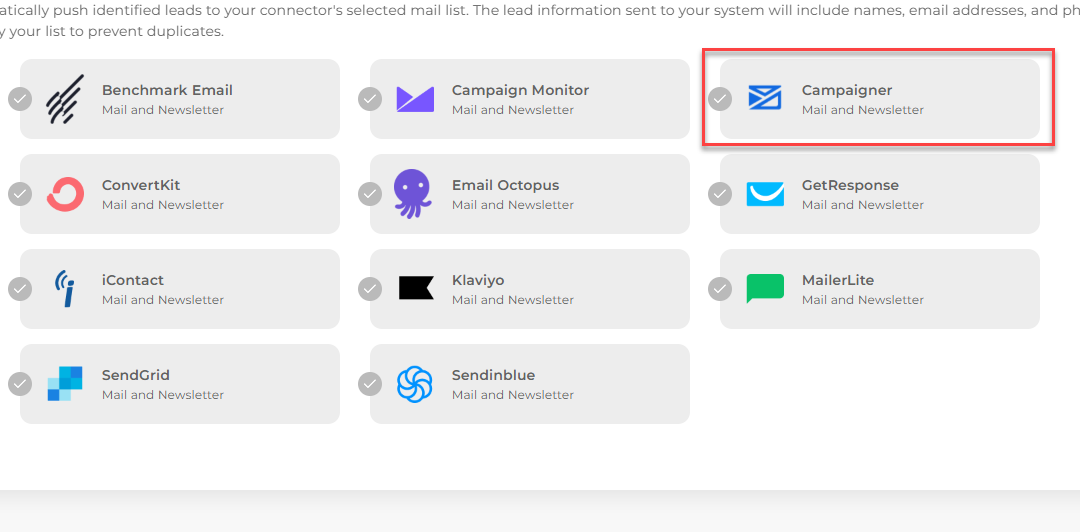Select the Sendinblue title text
Viewport: 1080px width, 532px height.
[x=493, y=376]
